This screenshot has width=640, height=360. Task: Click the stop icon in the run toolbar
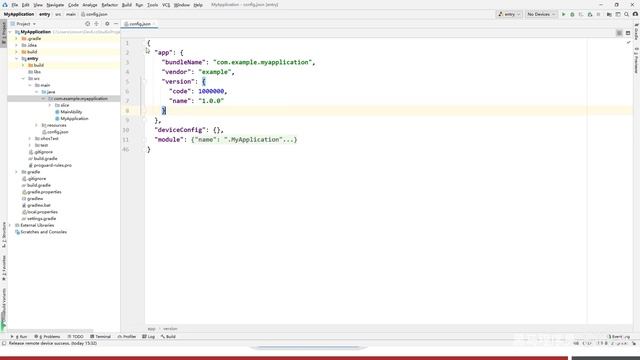pyautogui.click(x=599, y=14)
